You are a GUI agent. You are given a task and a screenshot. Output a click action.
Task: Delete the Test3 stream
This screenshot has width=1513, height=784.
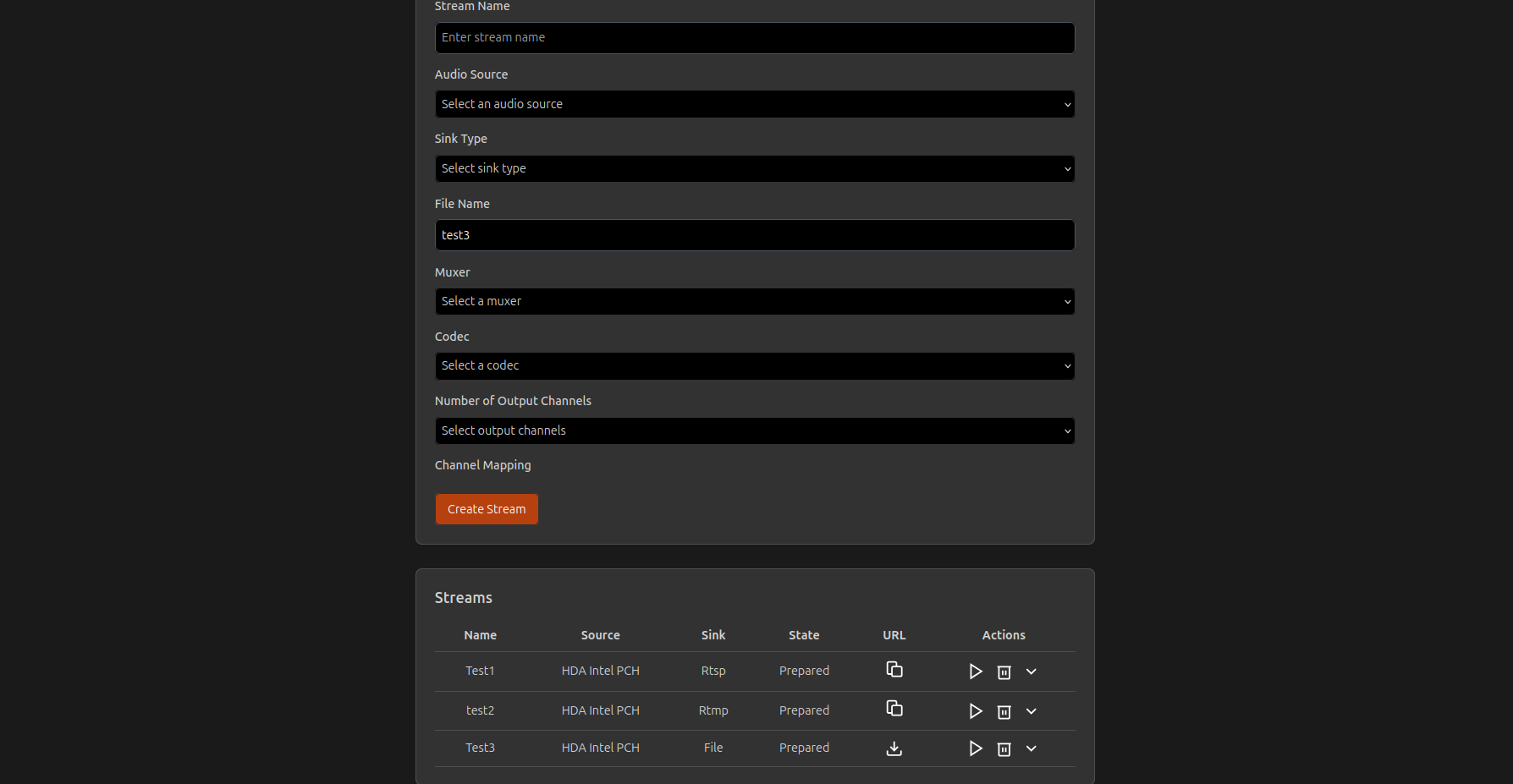point(1004,749)
